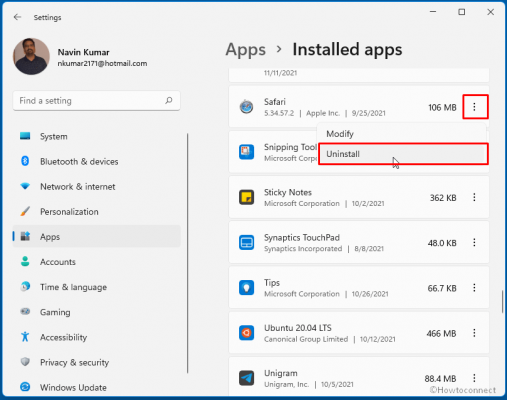Click the Synaptics TouchPad app icon
This screenshot has width=507, height=400.
click(246, 243)
